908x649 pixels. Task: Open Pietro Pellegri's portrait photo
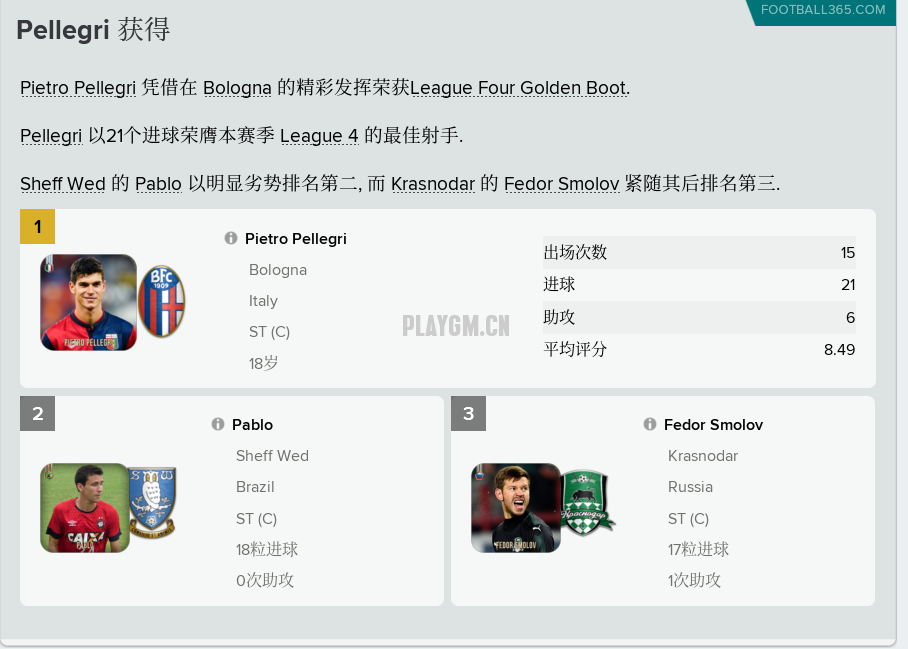89,302
